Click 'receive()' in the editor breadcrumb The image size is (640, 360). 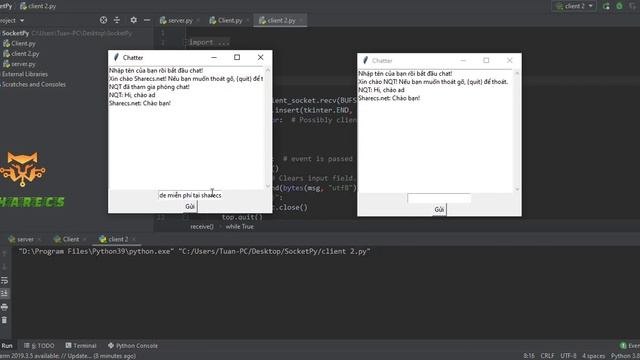point(202,227)
